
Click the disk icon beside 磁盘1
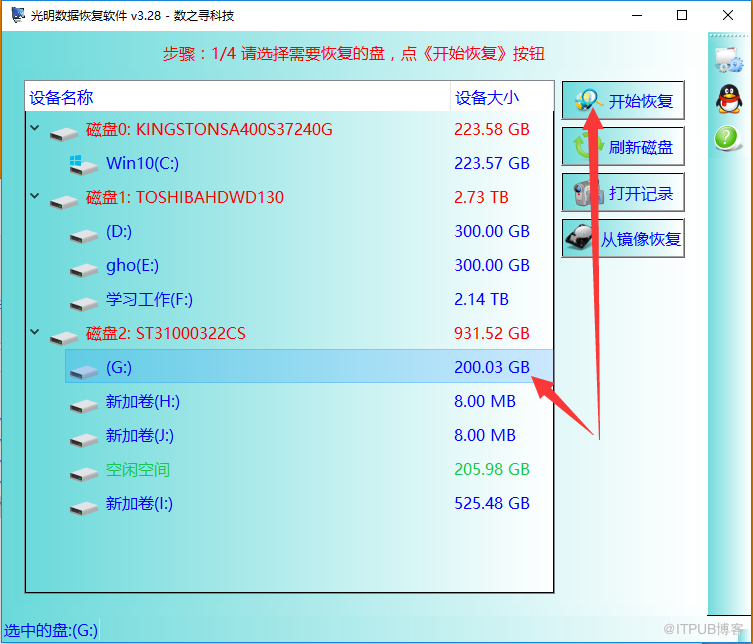tap(63, 202)
